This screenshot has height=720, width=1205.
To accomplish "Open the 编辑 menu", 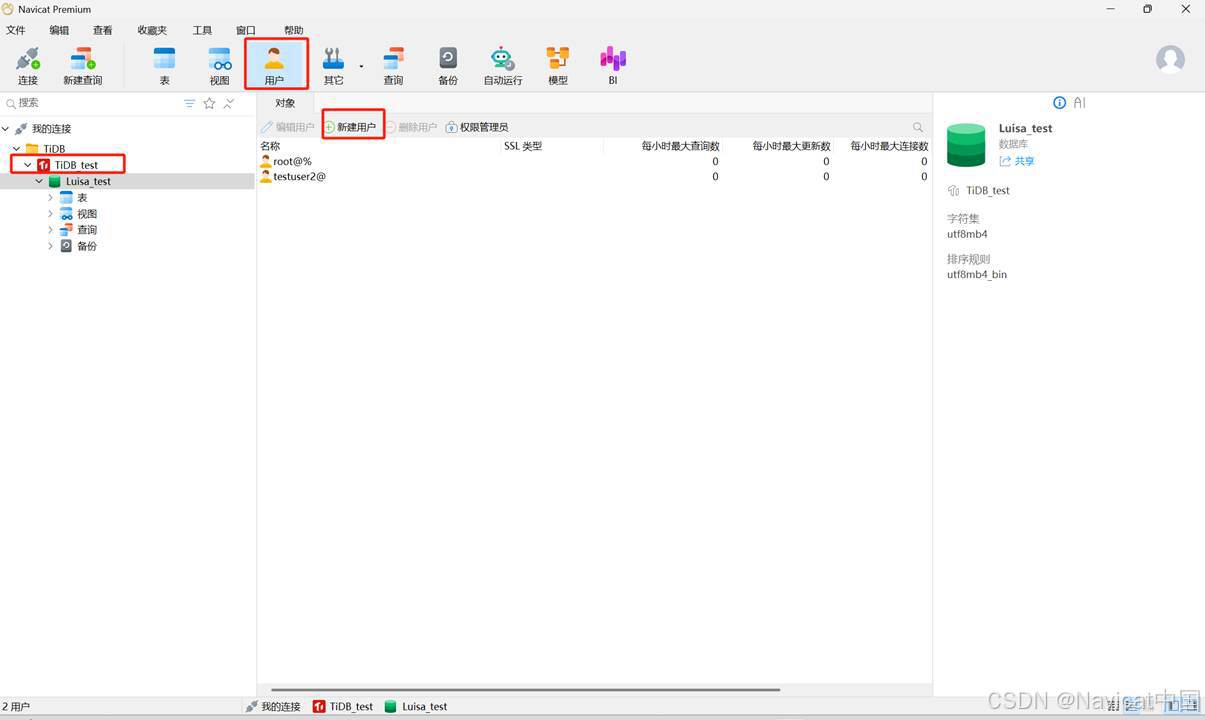I will click(x=59, y=30).
